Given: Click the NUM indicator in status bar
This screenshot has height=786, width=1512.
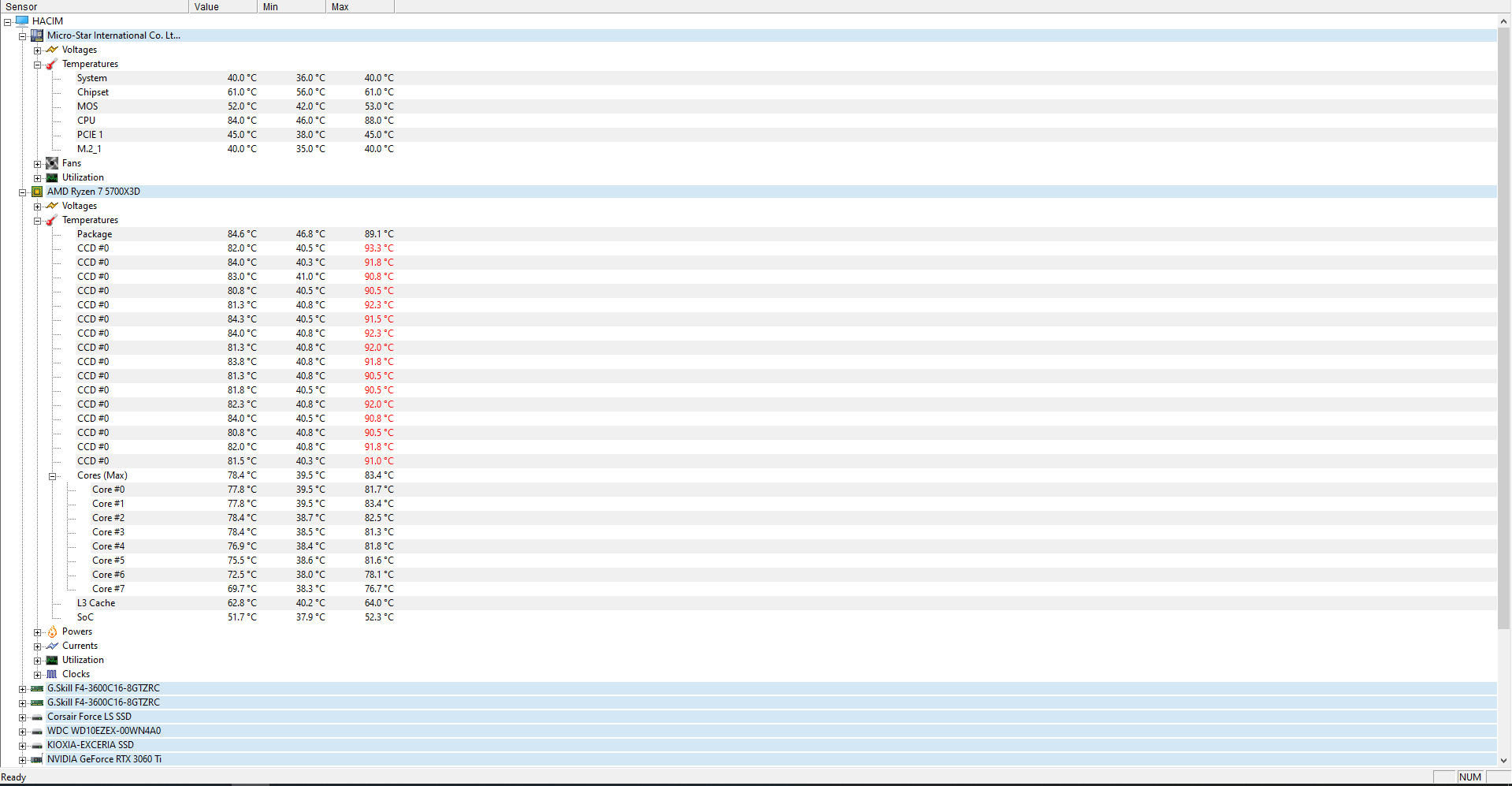Looking at the screenshot, I should 1470,777.
